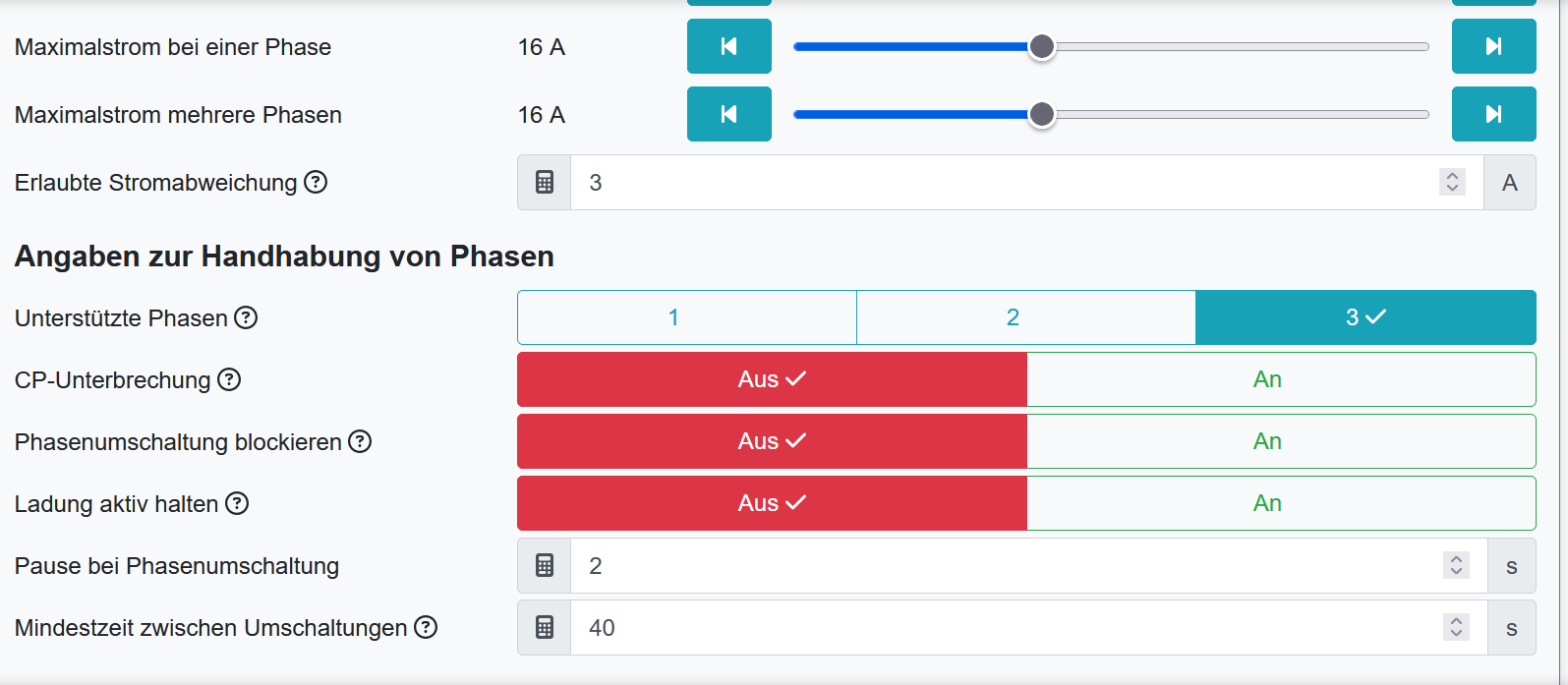Open help icon for Ladung aktiv halten

point(237,503)
